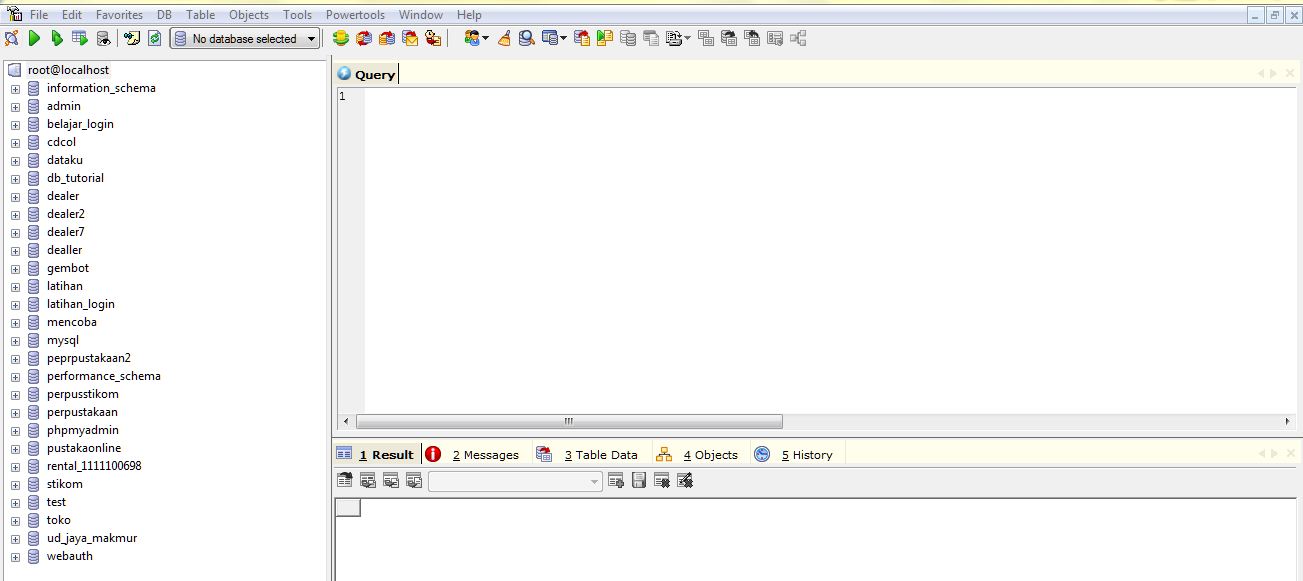Expand the belajar_login database node
The height and width of the screenshot is (581, 1303).
[15, 125]
